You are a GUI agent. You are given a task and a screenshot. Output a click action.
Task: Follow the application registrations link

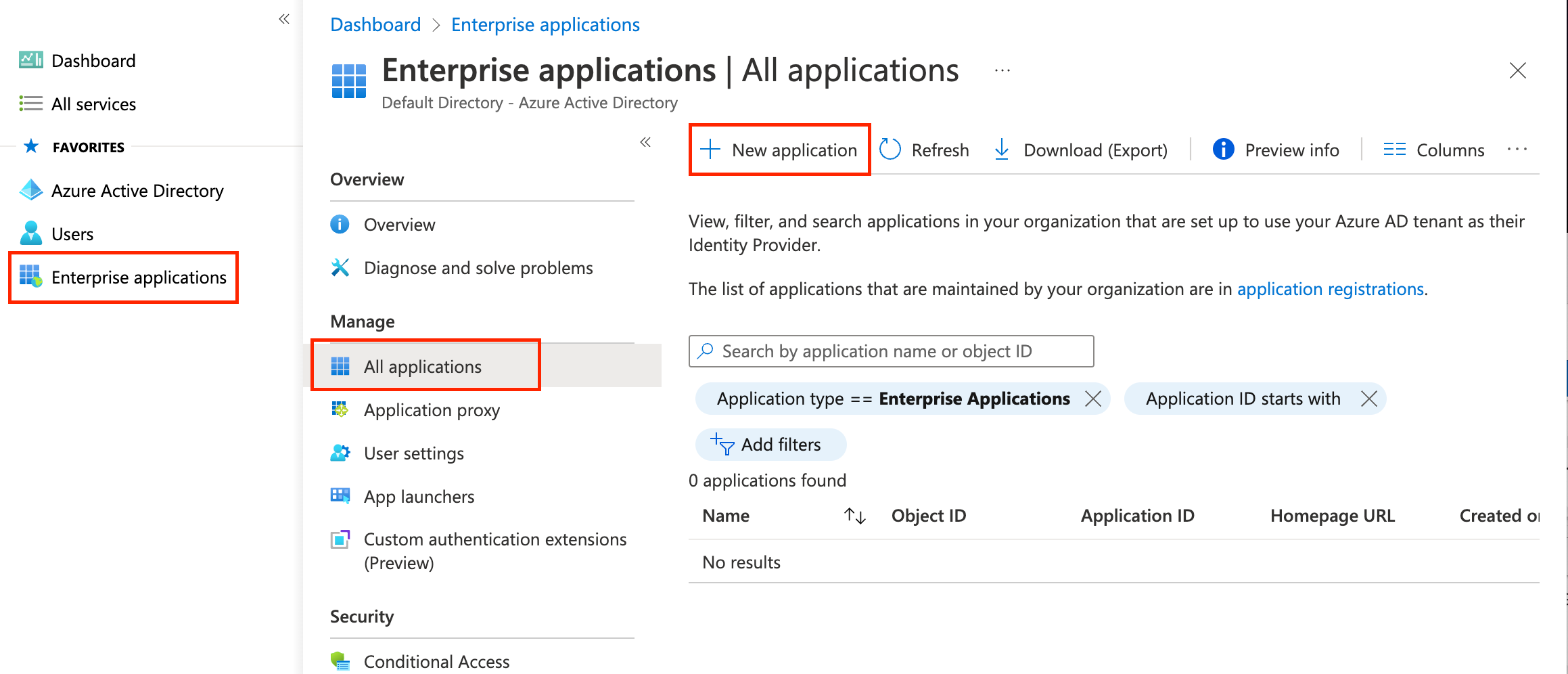click(x=1331, y=289)
